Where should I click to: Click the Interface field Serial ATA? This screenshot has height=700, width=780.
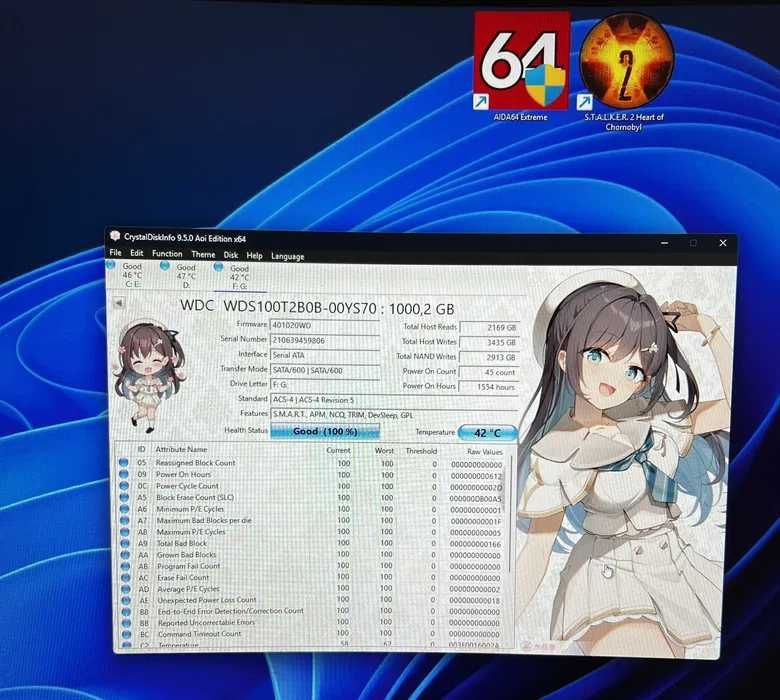click(325, 355)
